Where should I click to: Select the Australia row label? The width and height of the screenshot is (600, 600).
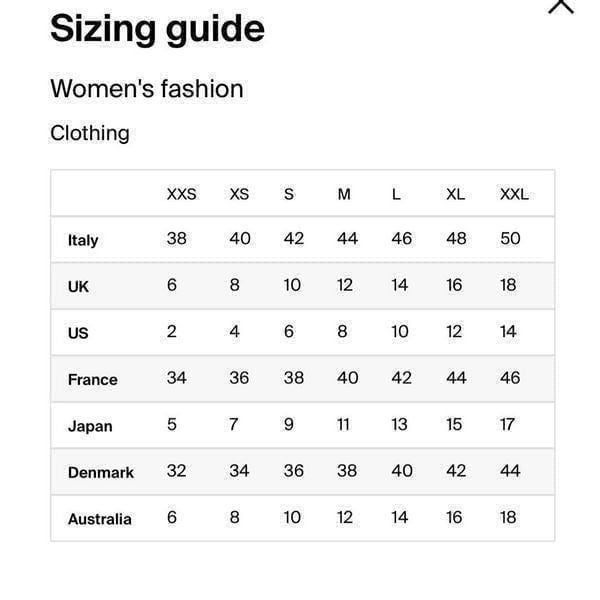pyautogui.click(x=99, y=519)
